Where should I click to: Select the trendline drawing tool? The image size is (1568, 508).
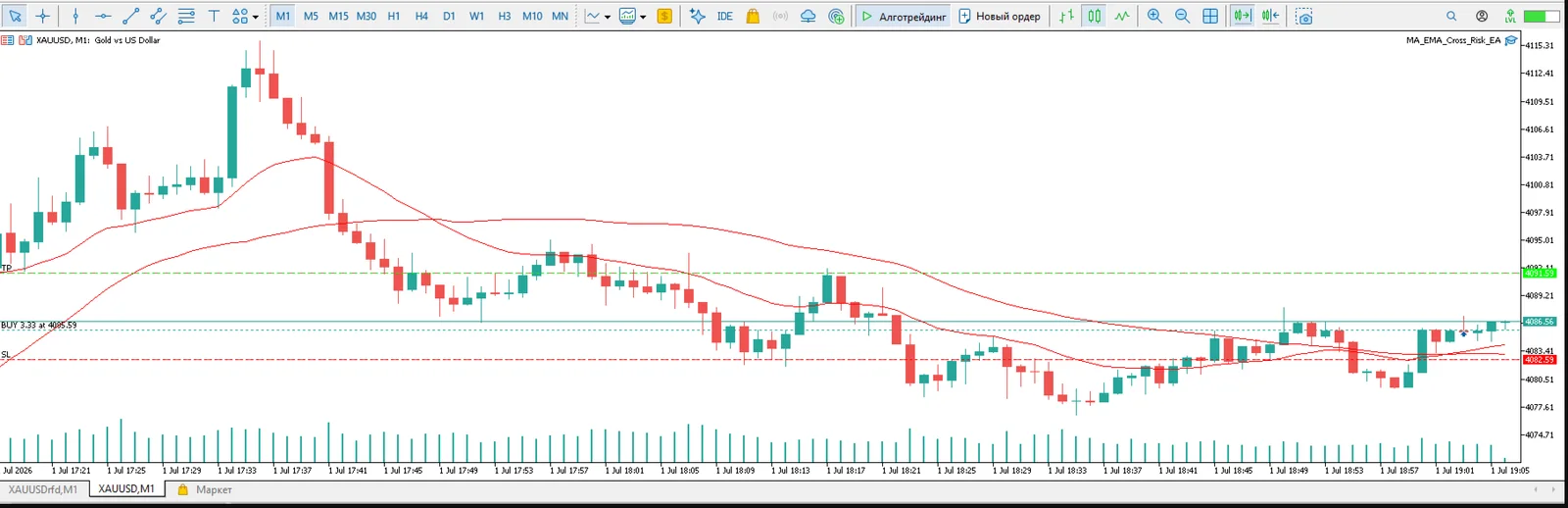130,16
